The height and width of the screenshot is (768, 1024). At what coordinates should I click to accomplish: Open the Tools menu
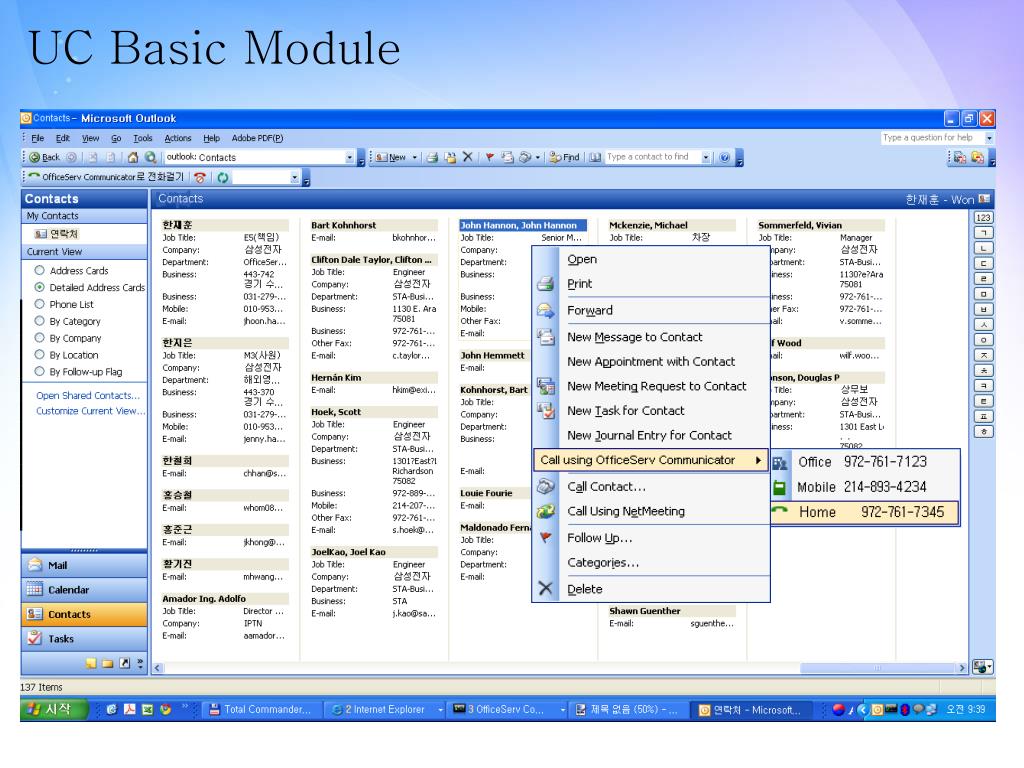click(142, 138)
